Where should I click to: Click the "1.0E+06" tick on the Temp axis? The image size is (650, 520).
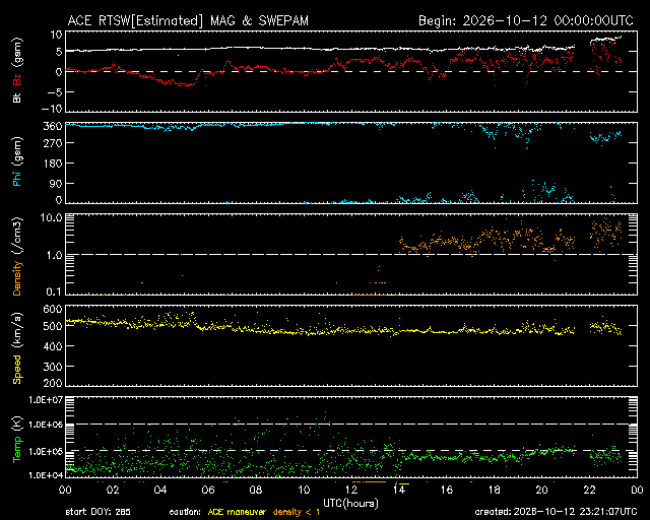point(46,425)
